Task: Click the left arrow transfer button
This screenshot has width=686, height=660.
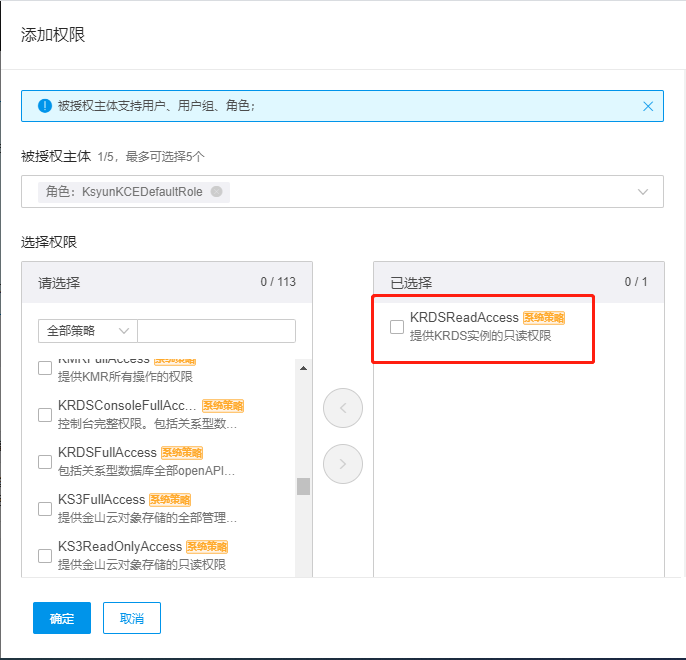Action: [343, 408]
